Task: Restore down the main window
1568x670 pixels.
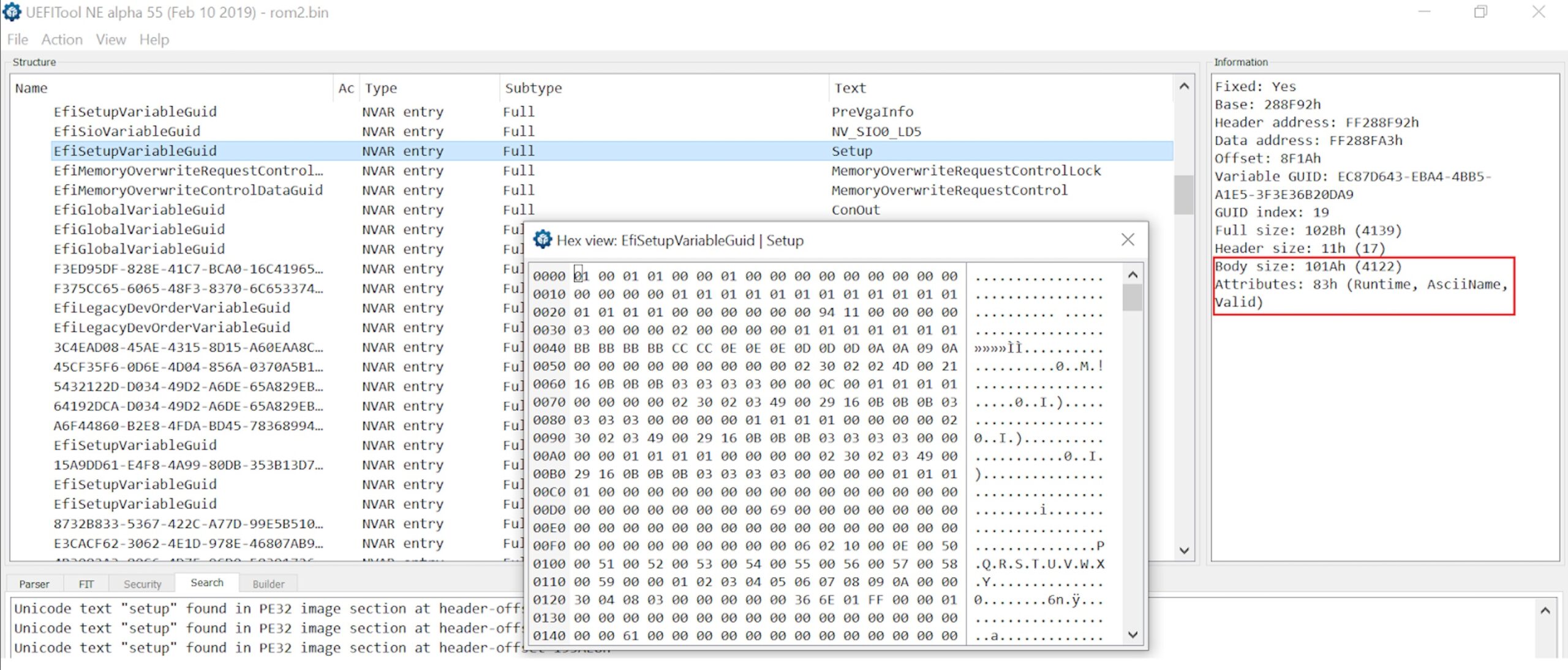Action: (1480, 12)
